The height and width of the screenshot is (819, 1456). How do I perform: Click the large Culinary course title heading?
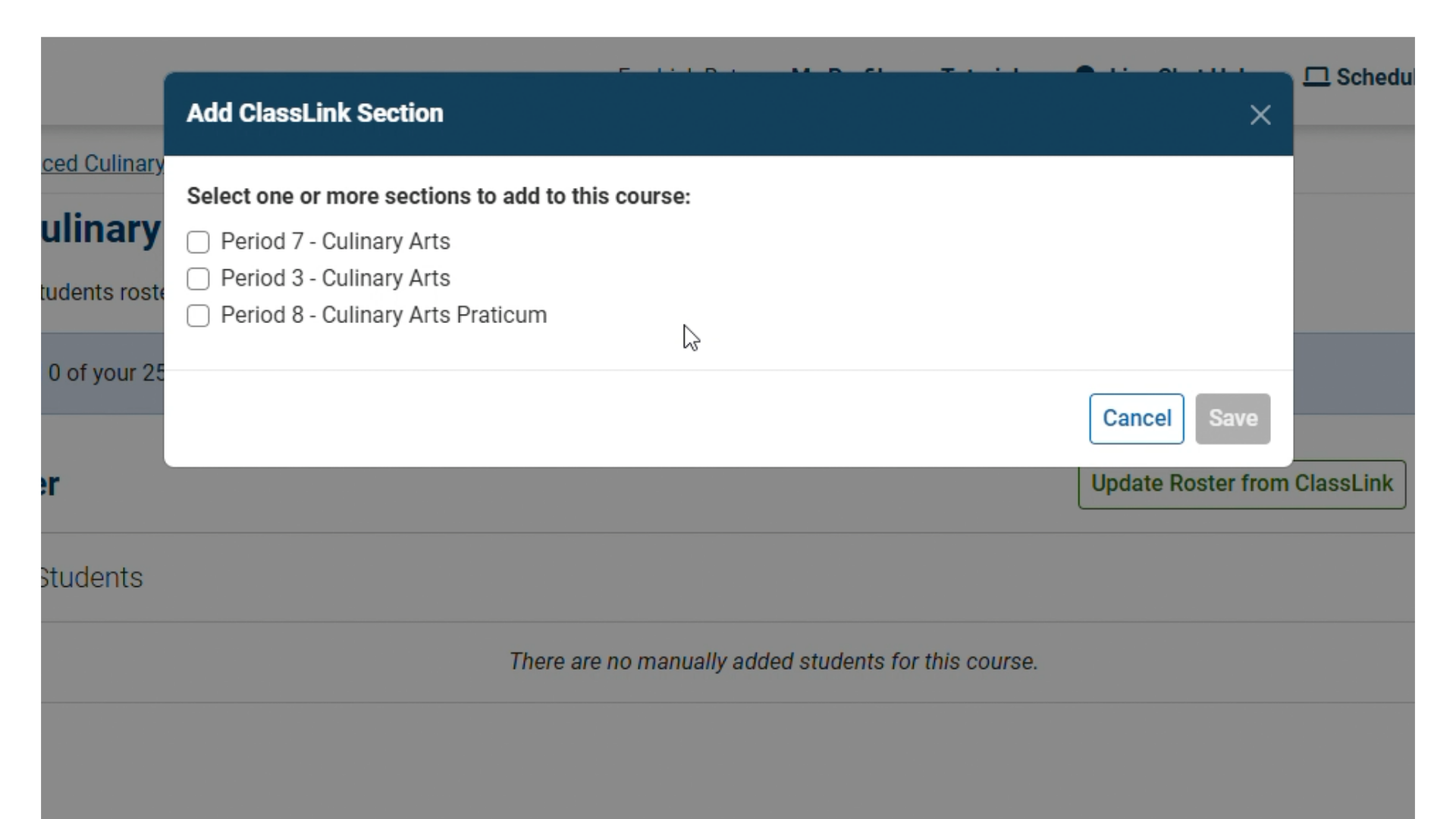(102, 229)
